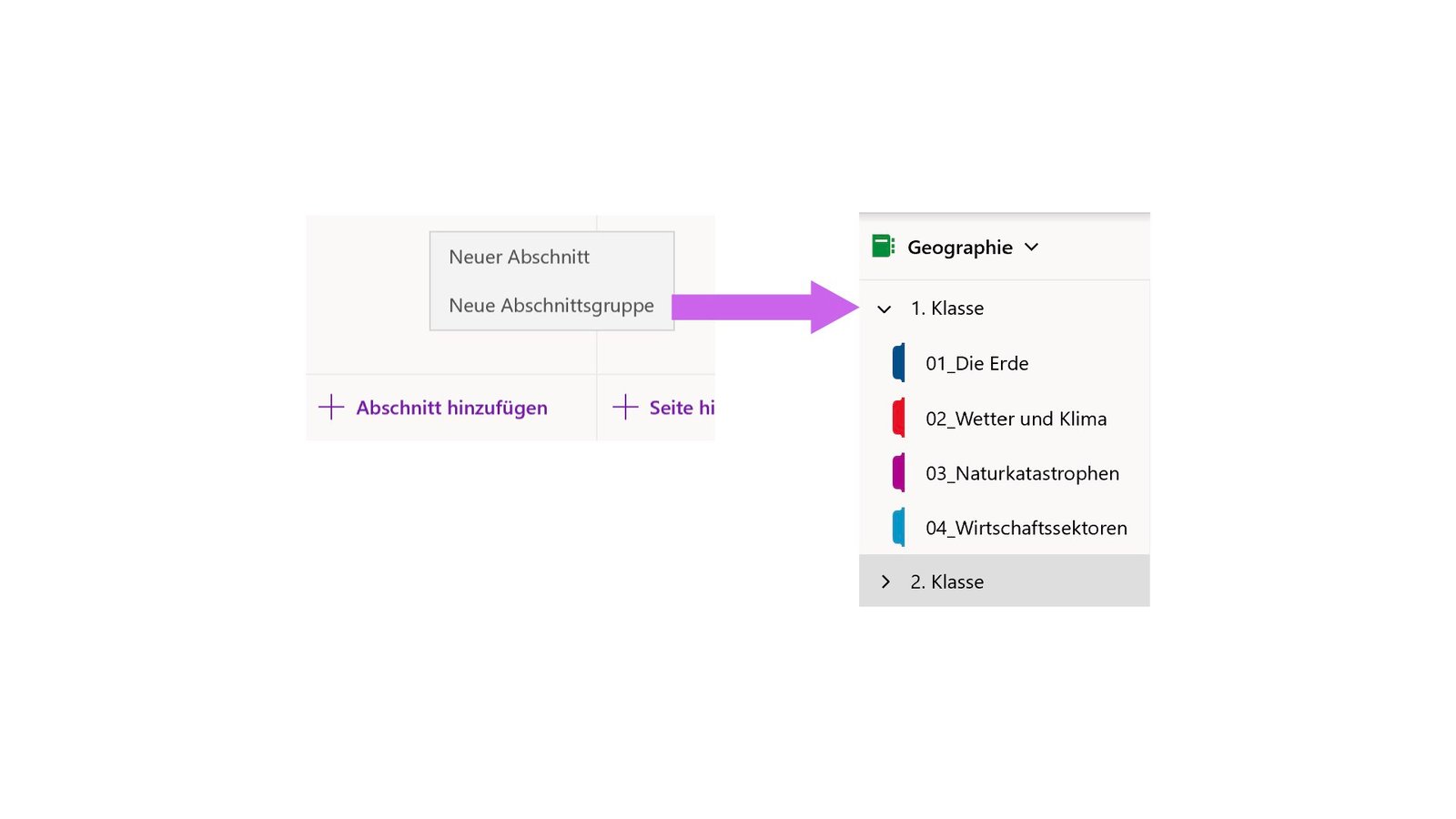Select the purple tab next to 03_Naturkatastrophen
This screenshot has height=819, width=1456.
(x=899, y=473)
